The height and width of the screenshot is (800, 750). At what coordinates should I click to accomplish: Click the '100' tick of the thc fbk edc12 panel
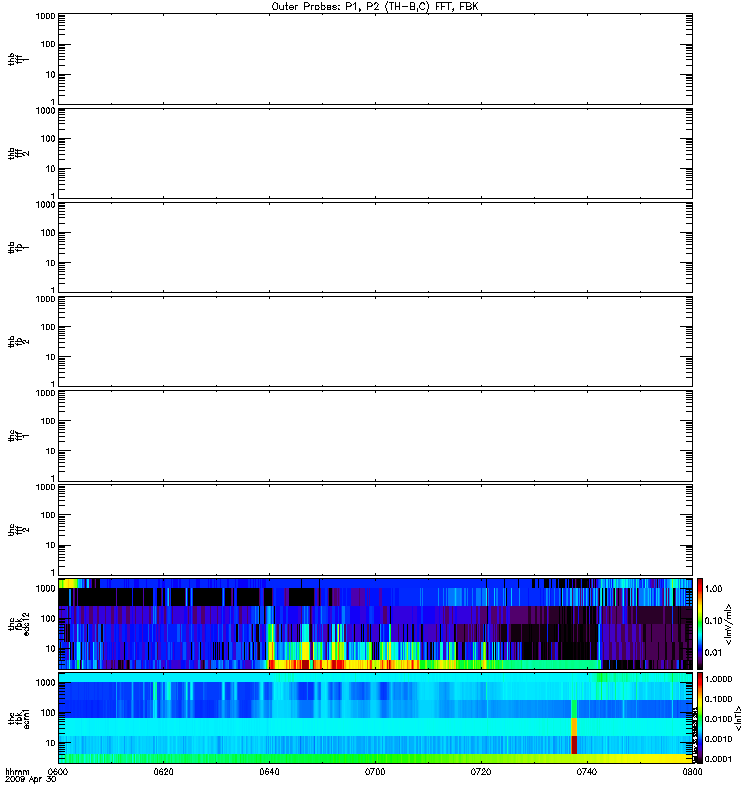coord(47,619)
